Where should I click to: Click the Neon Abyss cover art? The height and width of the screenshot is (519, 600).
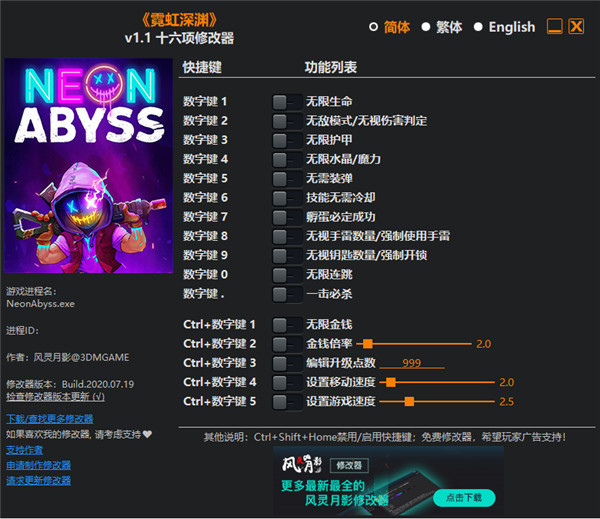click(x=88, y=166)
